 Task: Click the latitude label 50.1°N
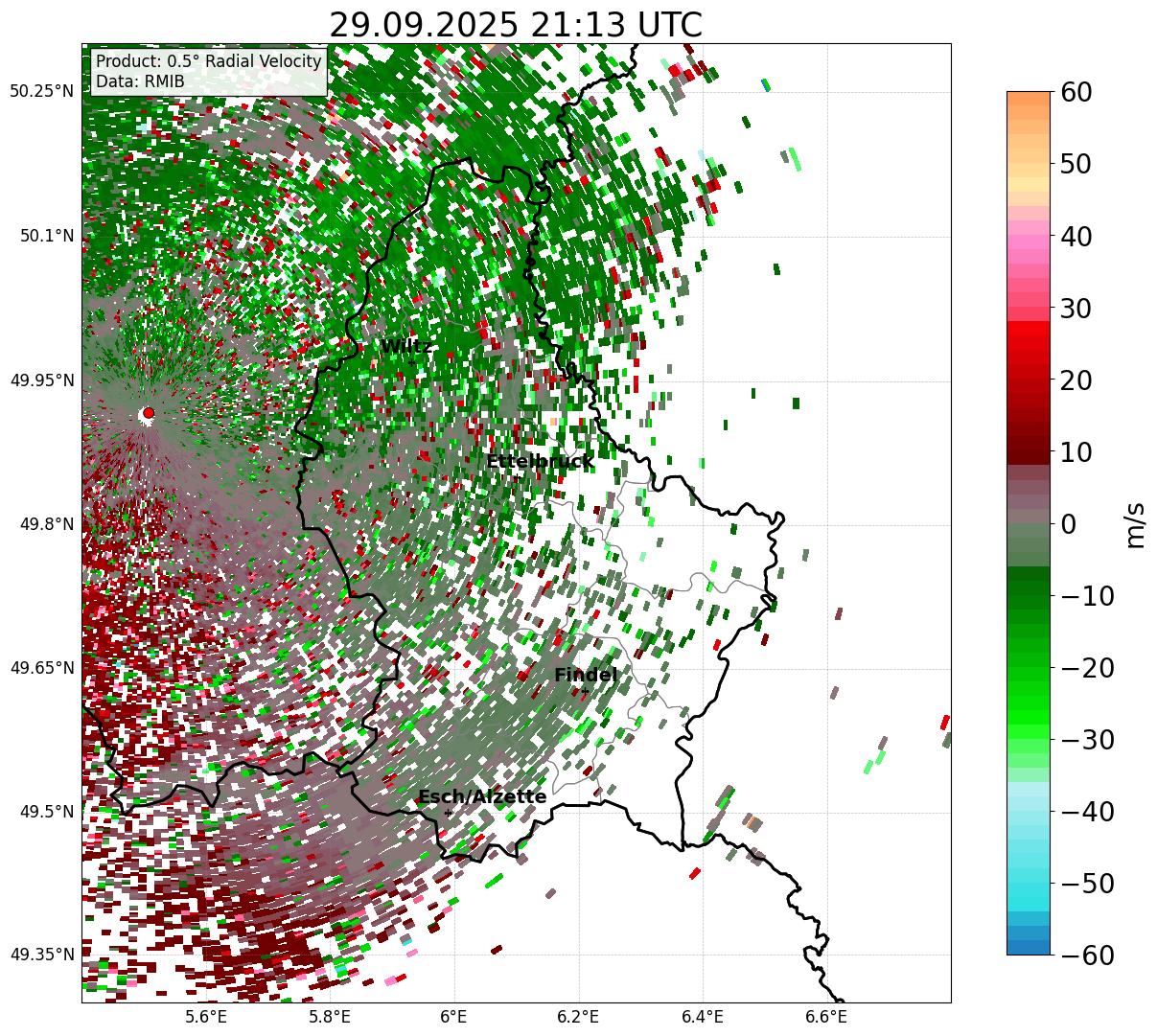45,236
